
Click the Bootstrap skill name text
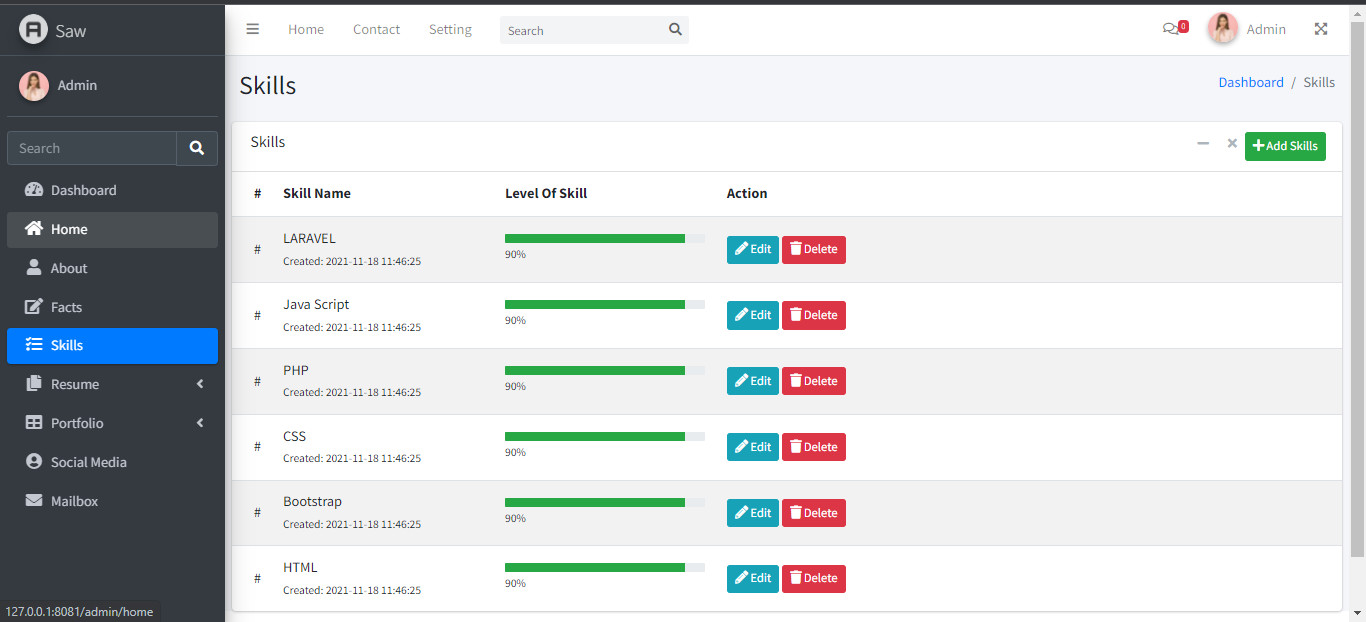click(312, 502)
